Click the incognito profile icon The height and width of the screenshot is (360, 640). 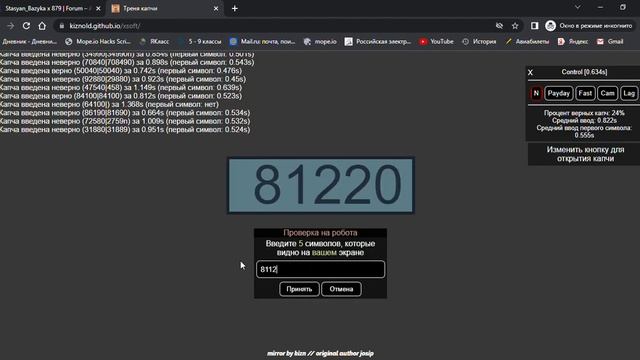550,26
